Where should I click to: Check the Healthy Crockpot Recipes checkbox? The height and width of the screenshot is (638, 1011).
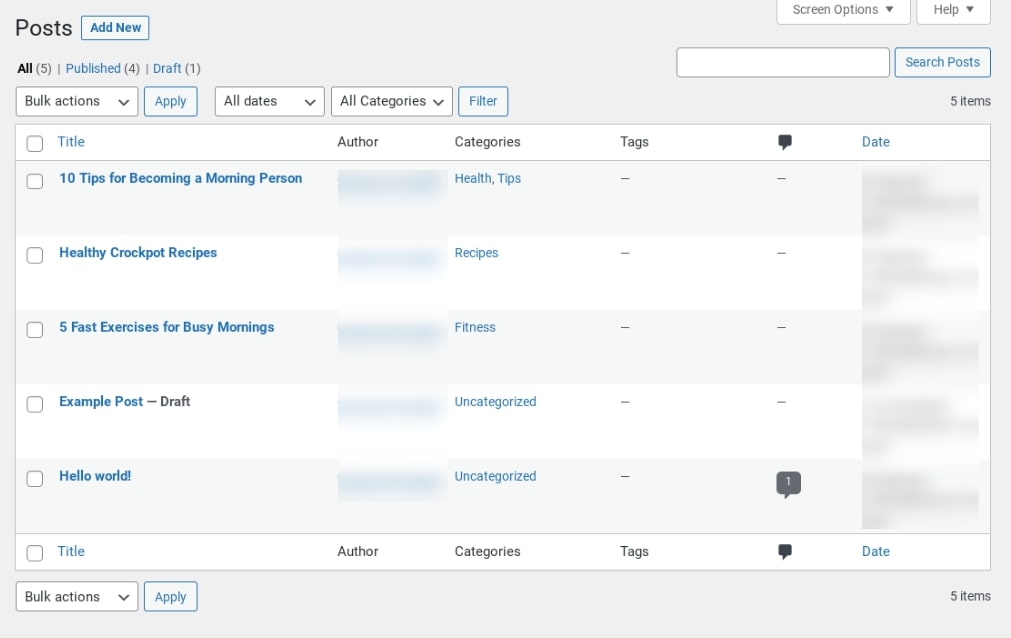(34, 255)
